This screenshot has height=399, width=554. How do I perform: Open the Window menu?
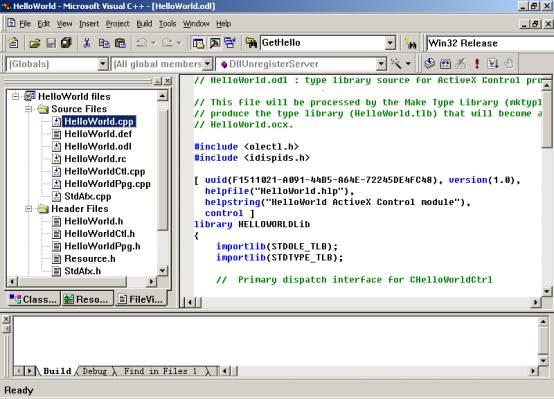point(196,24)
